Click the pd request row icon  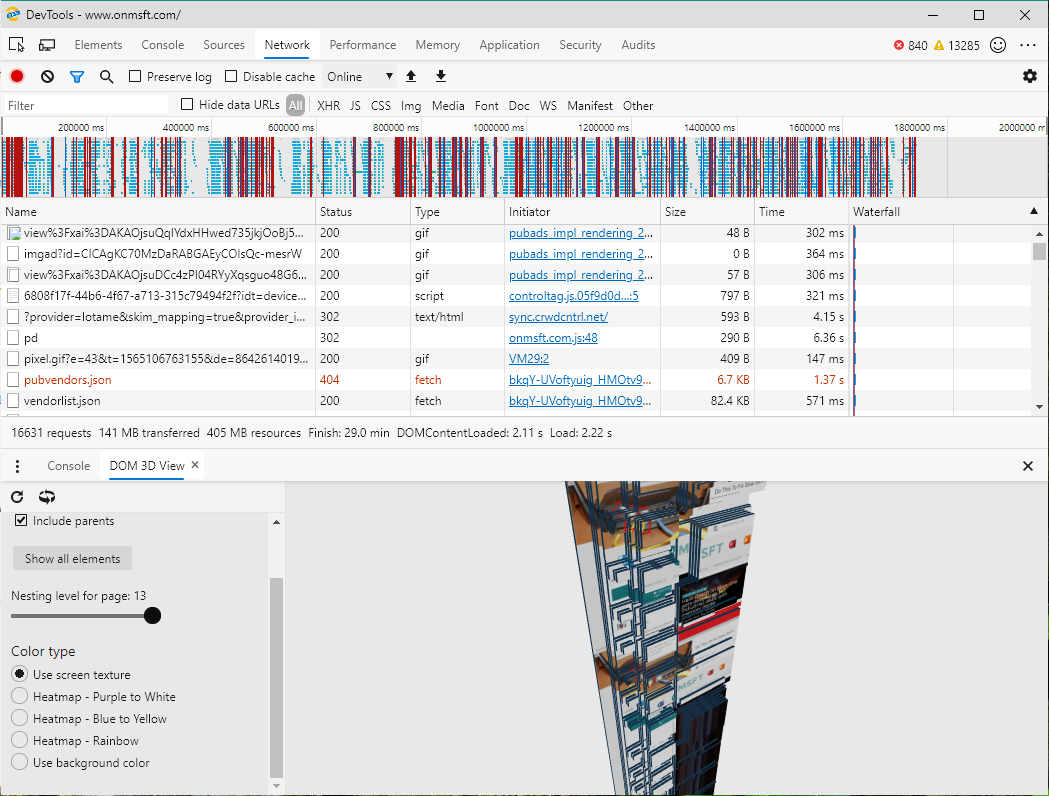pyautogui.click(x=13, y=338)
